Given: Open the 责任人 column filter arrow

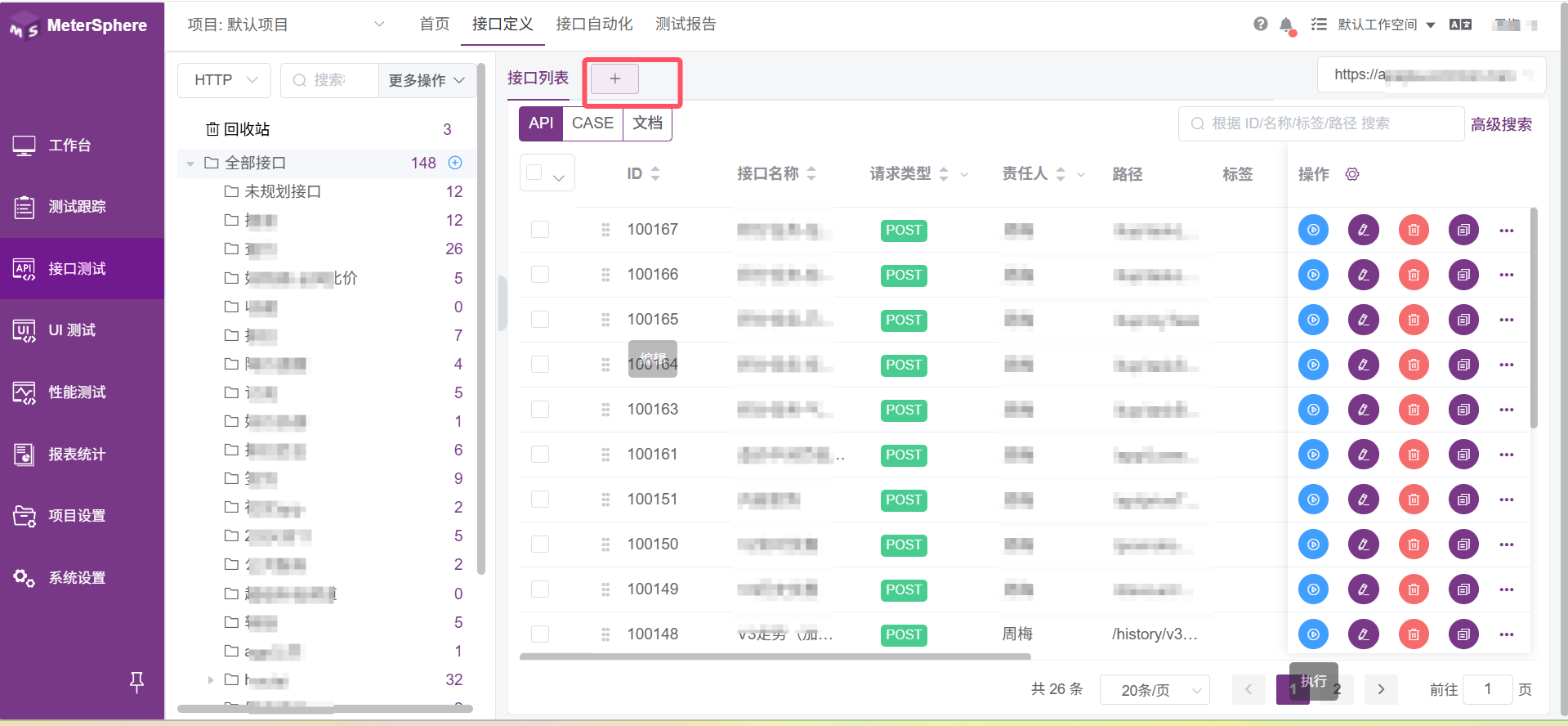Looking at the screenshot, I should pyautogui.click(x=1081, y=174).
